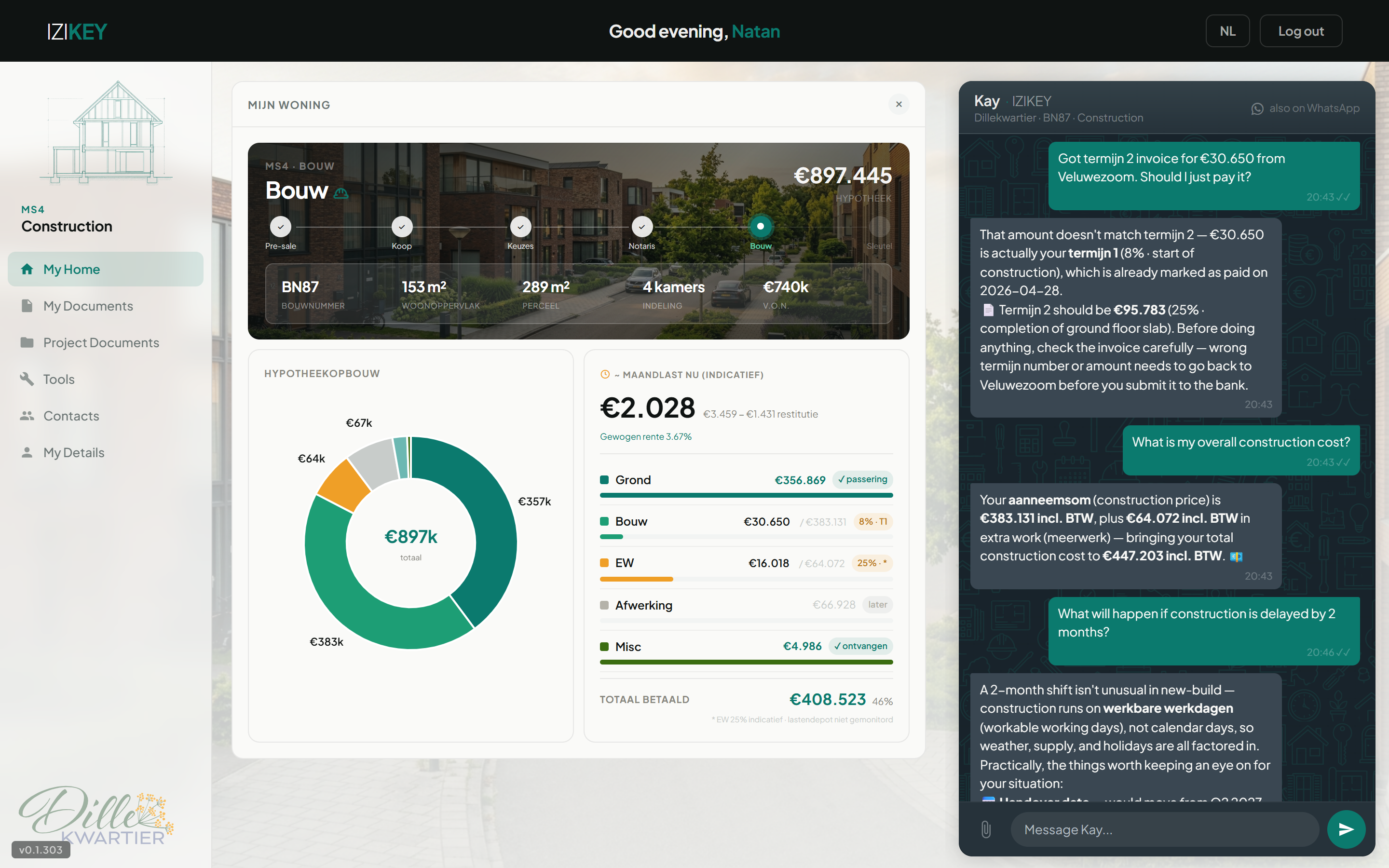Screen dimensions: 1389x868
Task: Click the Grond progress bar
Action: [746, 495]
